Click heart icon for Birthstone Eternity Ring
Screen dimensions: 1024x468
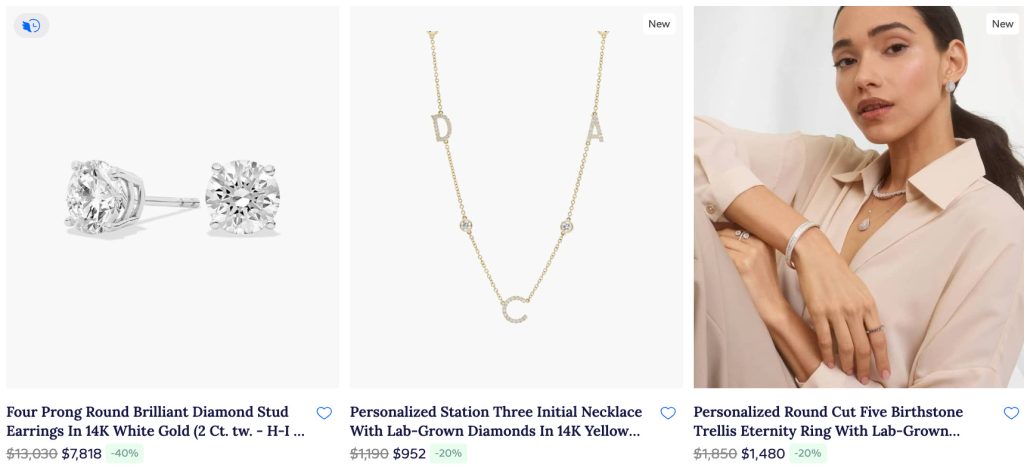(1011, 413)
